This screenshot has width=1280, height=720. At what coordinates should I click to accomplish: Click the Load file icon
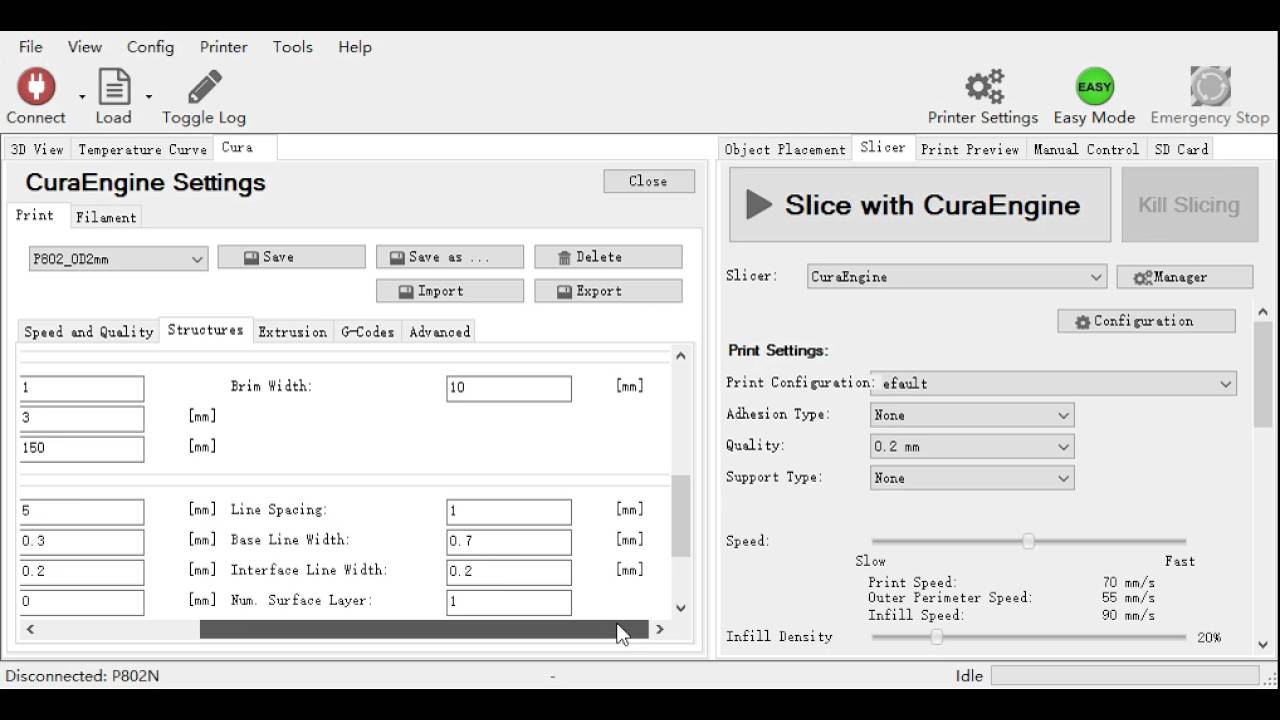[x=113, y=86]
